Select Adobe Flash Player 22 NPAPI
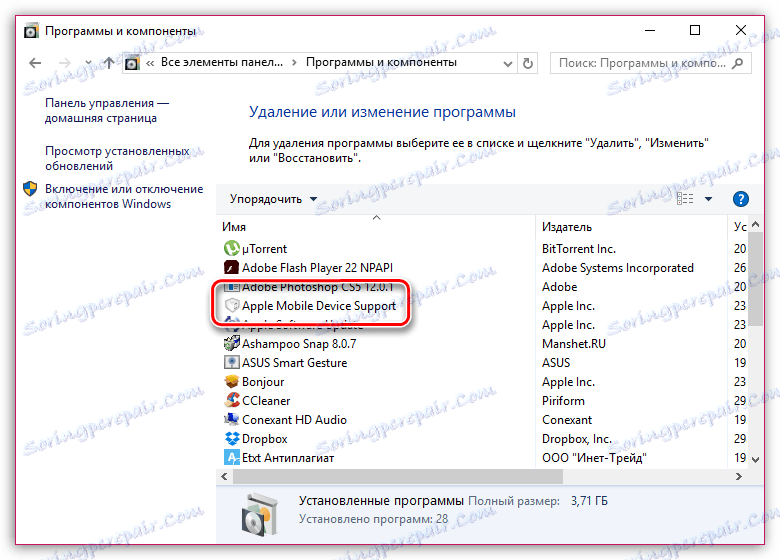 coord(317,268)
